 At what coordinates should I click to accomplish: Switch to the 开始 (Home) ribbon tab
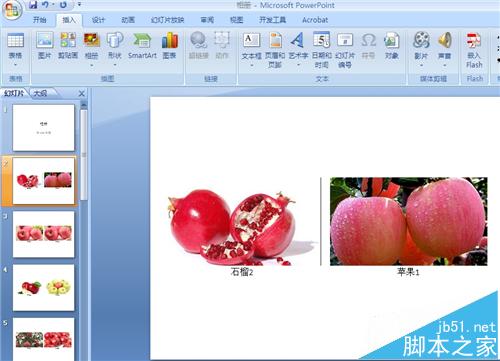(x=39, y=20)
